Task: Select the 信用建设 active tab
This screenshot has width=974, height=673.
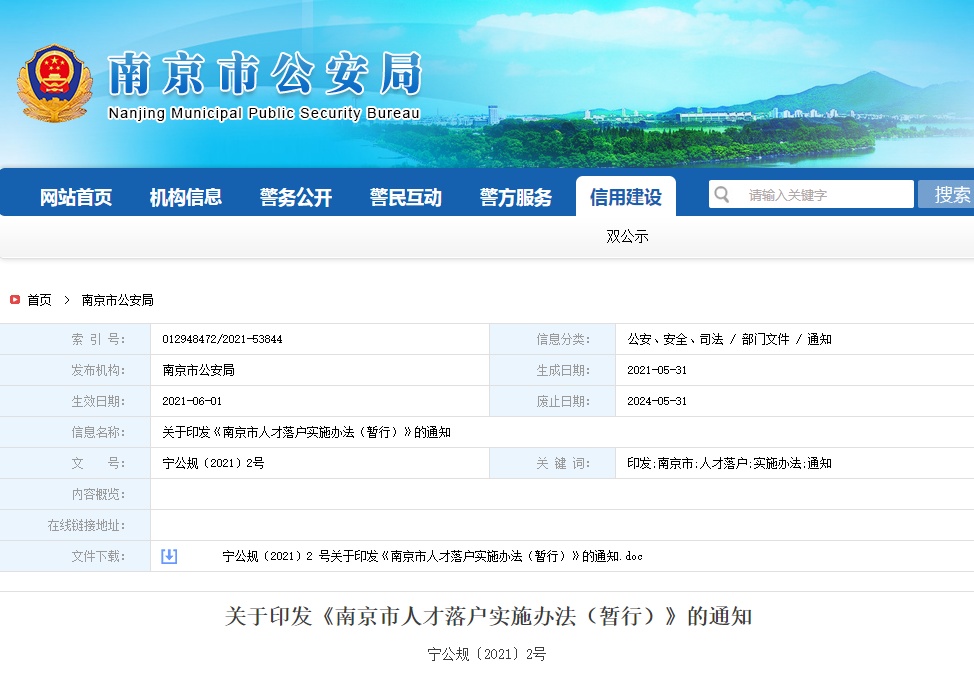Action: [626, 197]
